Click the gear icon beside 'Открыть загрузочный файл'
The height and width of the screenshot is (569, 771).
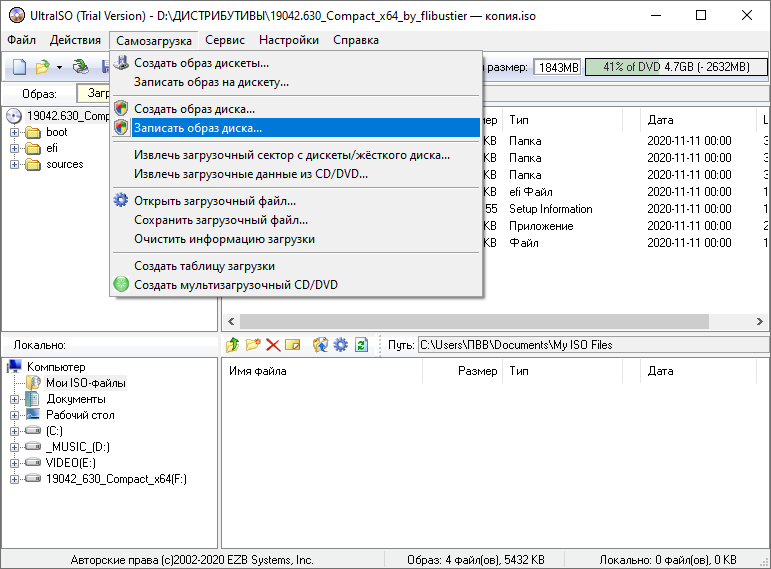[121, 200]
